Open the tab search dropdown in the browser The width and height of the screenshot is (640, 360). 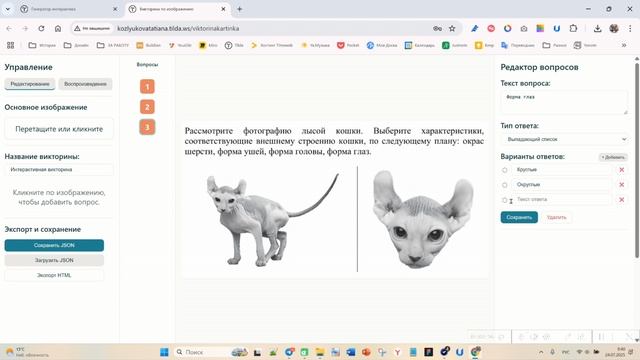(8, 9)
